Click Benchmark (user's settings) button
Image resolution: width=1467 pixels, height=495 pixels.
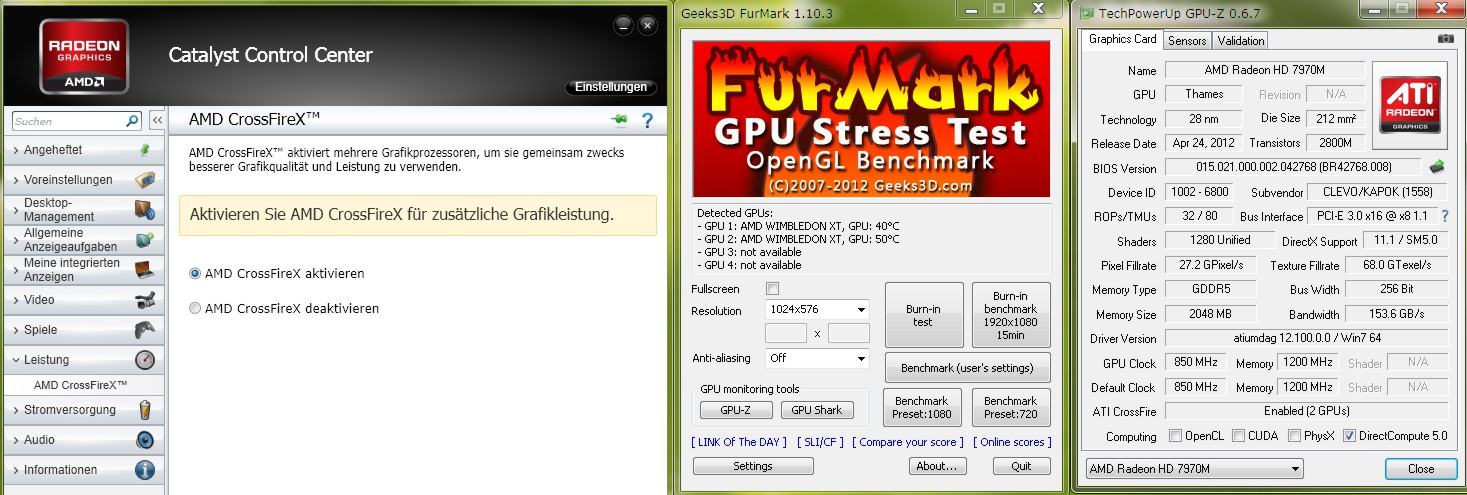click(x=967, y=368)
